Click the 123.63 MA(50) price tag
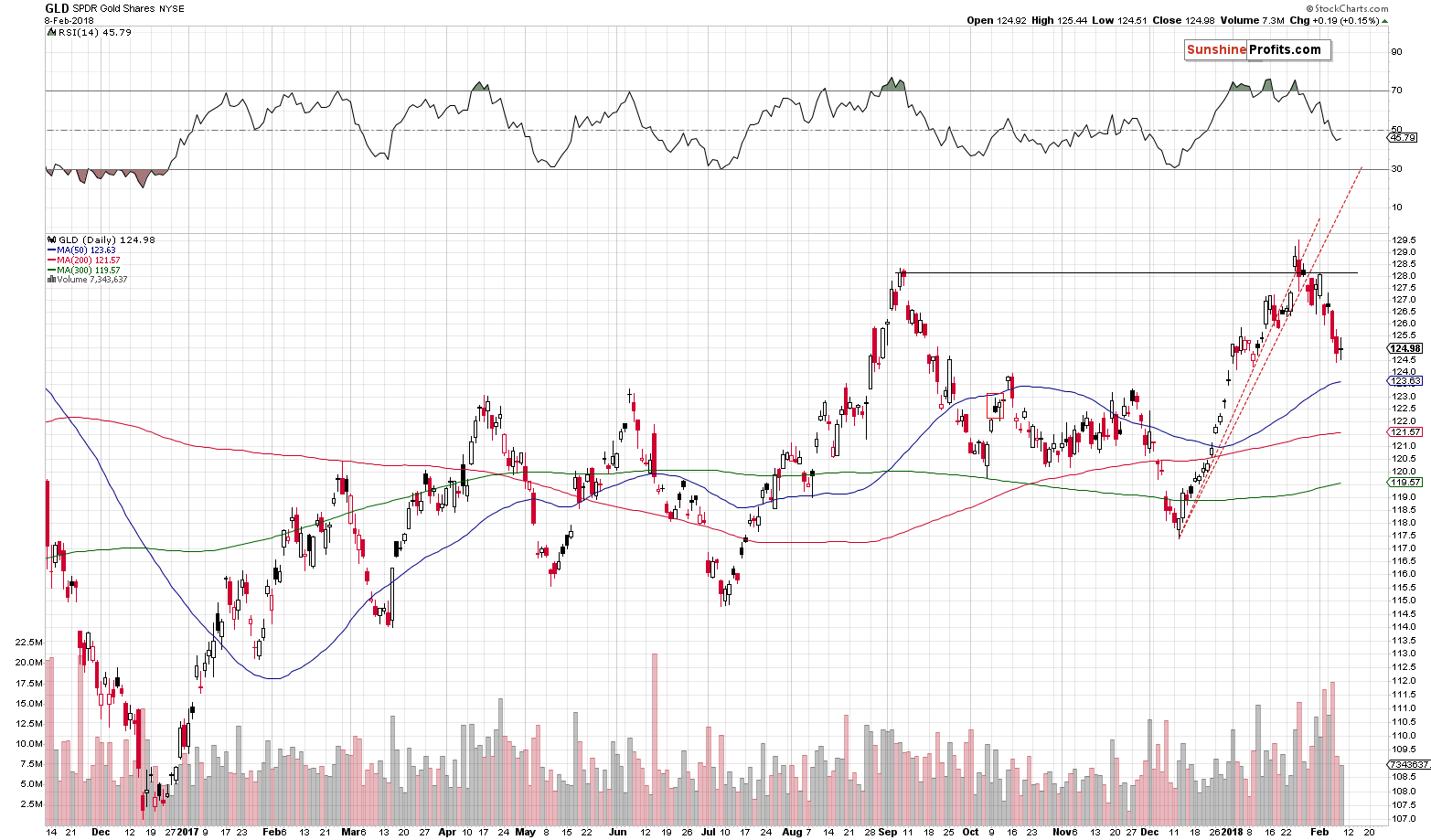The image size is (1431, 840). 1405,381
